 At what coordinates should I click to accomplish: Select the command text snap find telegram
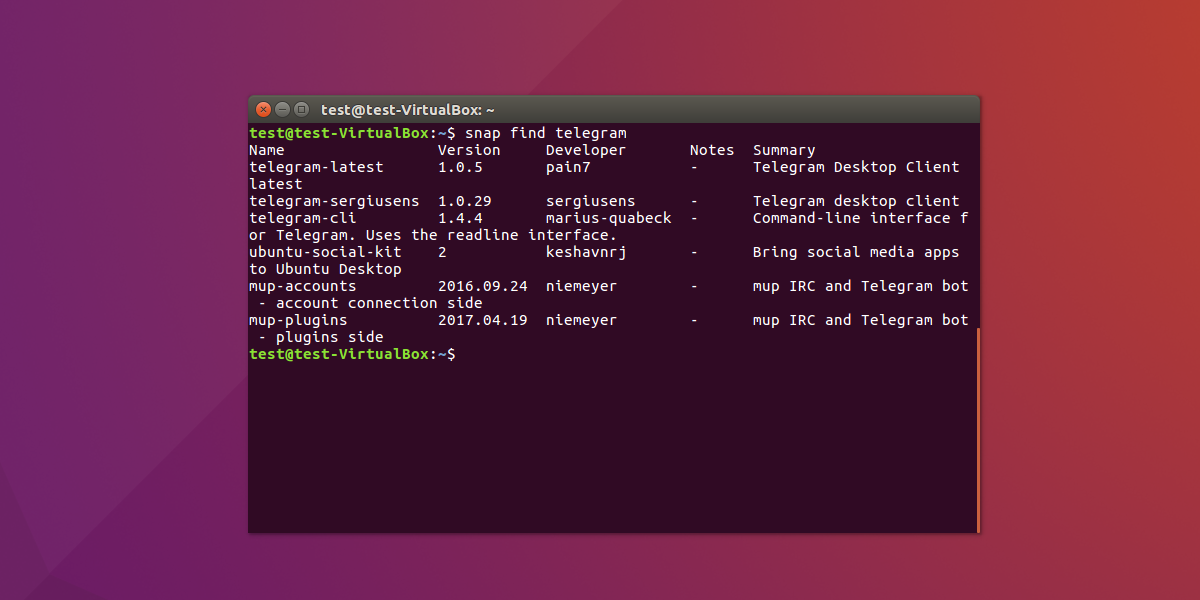545,132
